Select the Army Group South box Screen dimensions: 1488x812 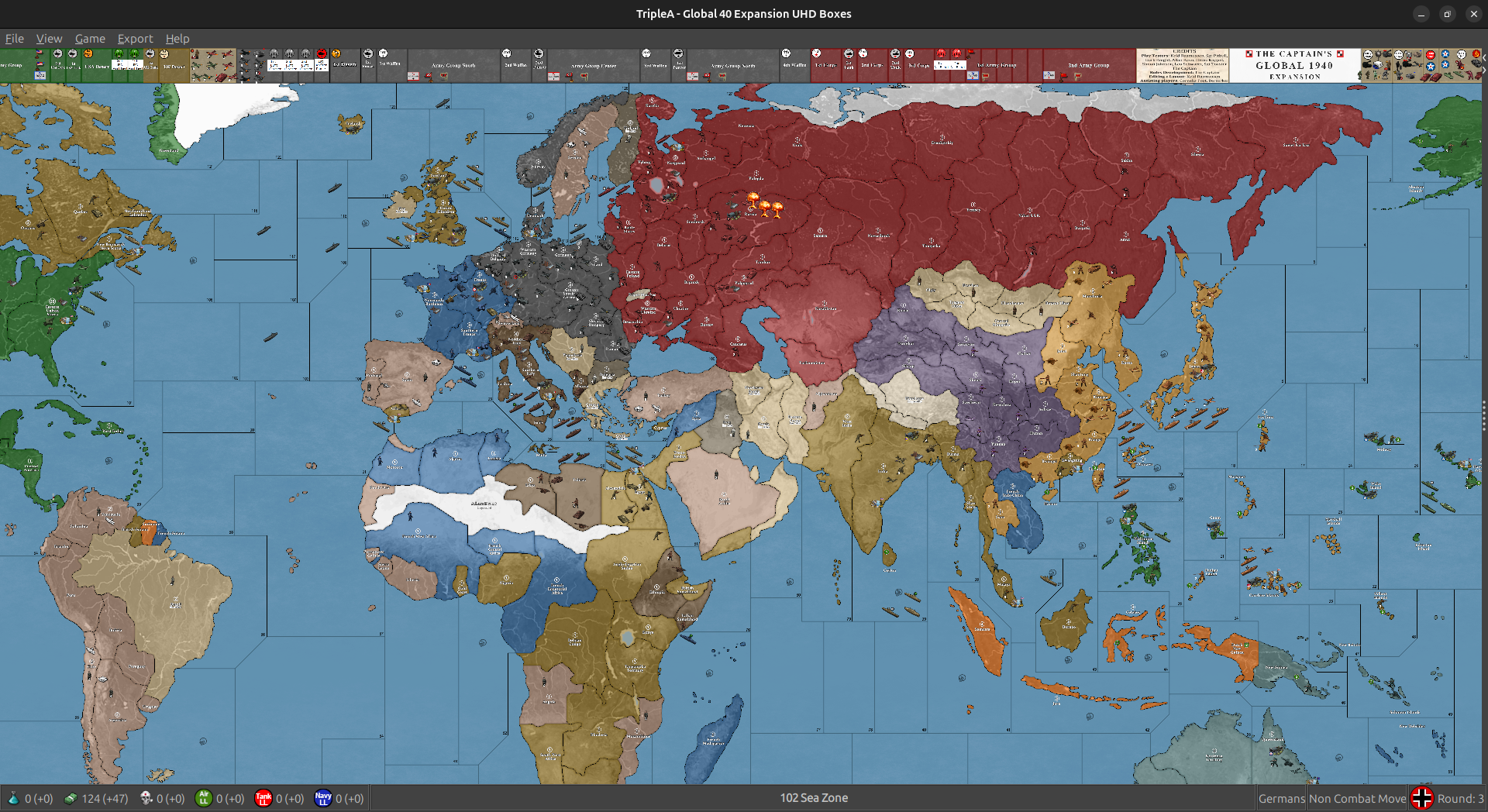[x=453, y=66]
